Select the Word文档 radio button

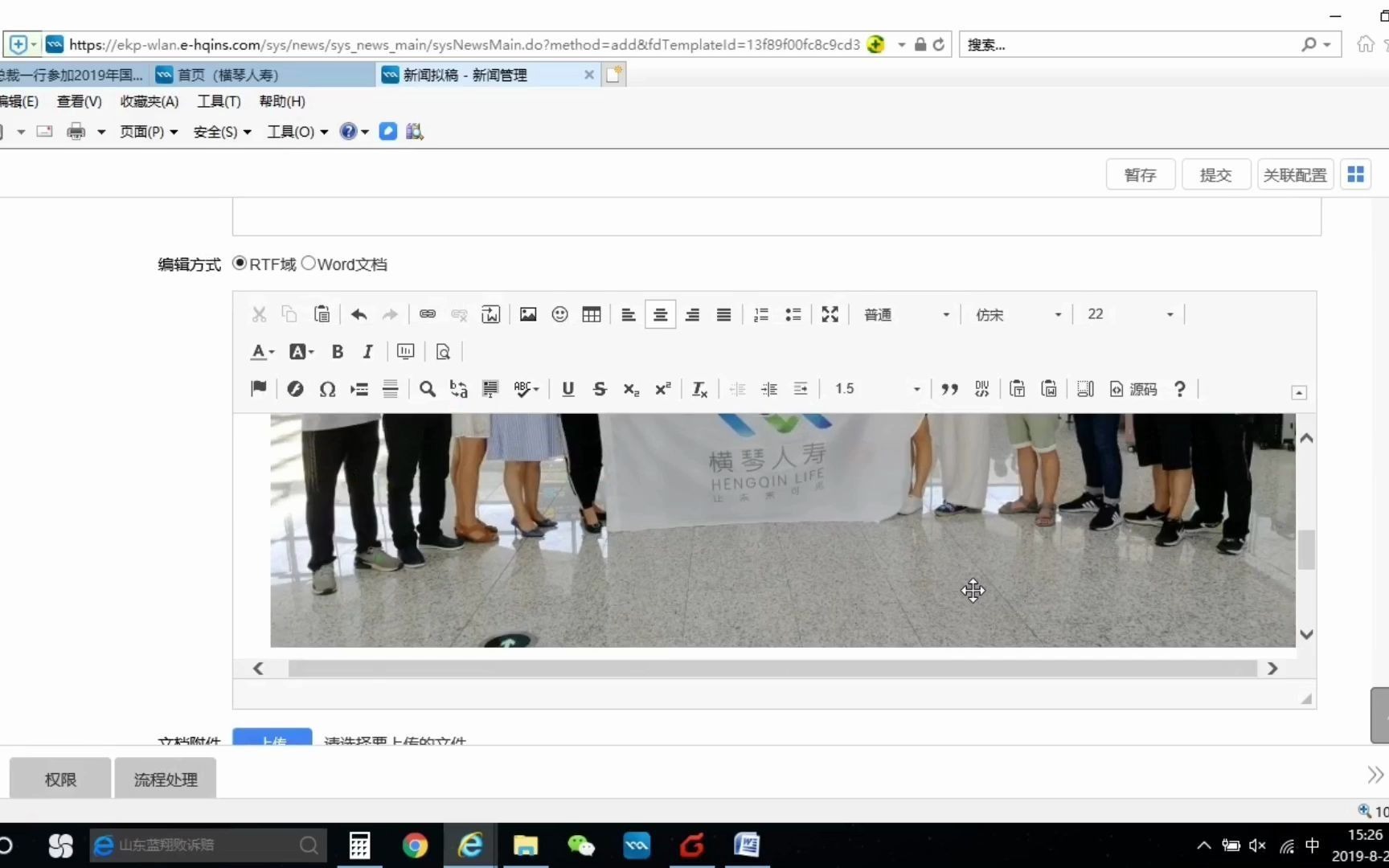tap(308, 263)
